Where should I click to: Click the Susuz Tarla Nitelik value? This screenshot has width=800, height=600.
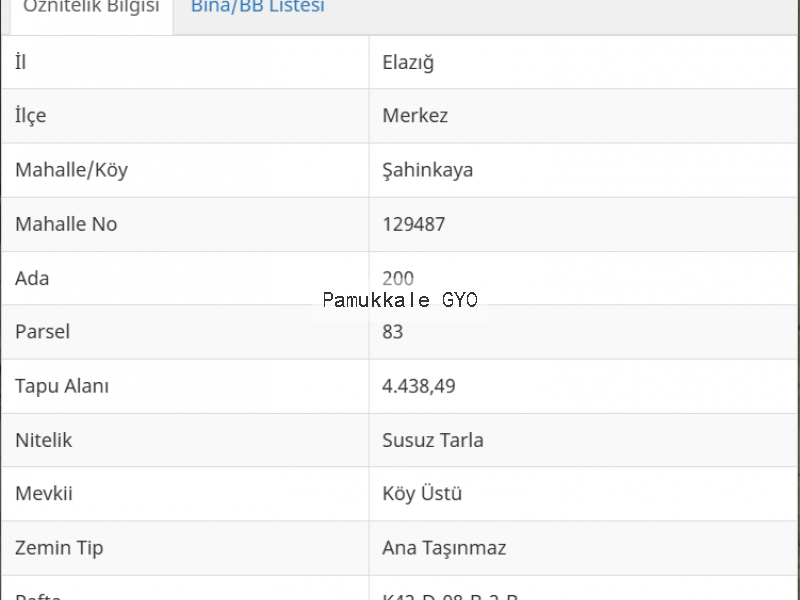(433, 440)
